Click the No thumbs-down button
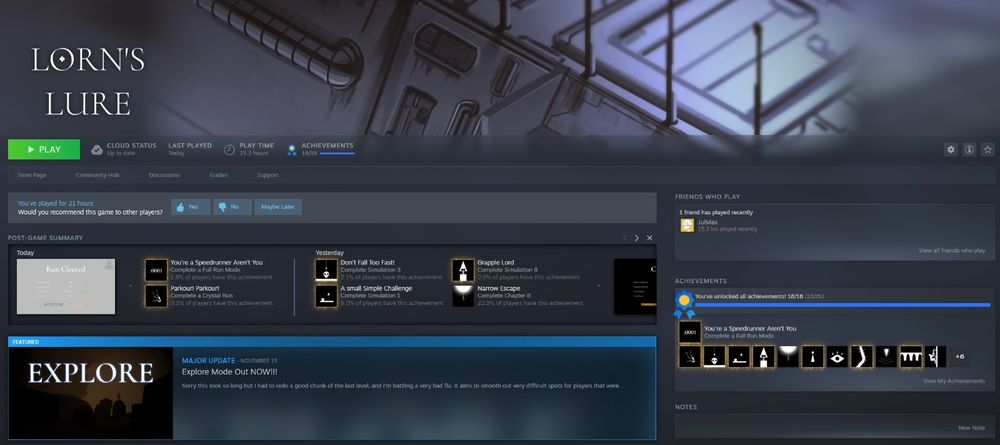Image resolution: width=1000 pixels, height=445 pixels. (232, 207)
